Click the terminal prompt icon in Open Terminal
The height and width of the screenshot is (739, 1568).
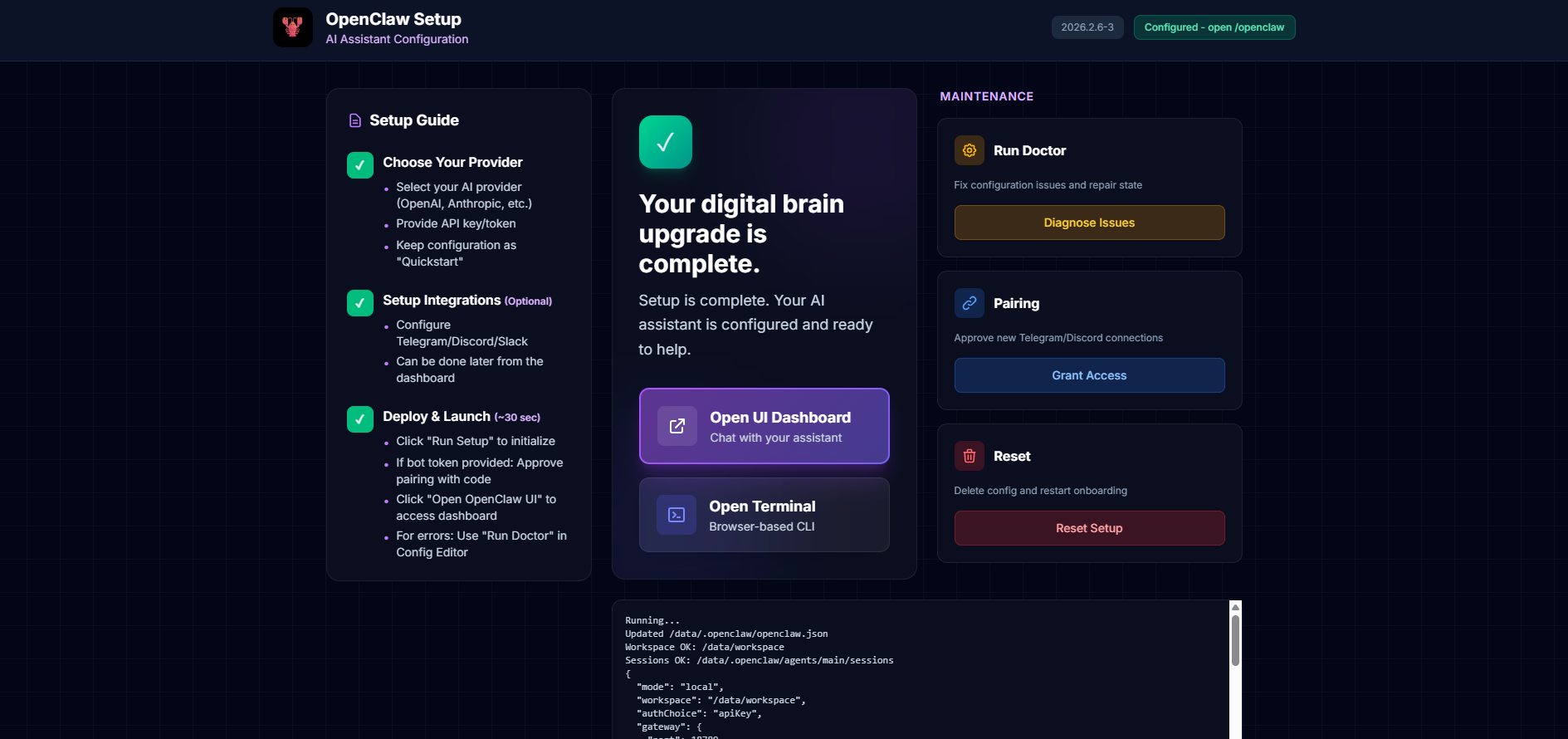click(677, 515)
